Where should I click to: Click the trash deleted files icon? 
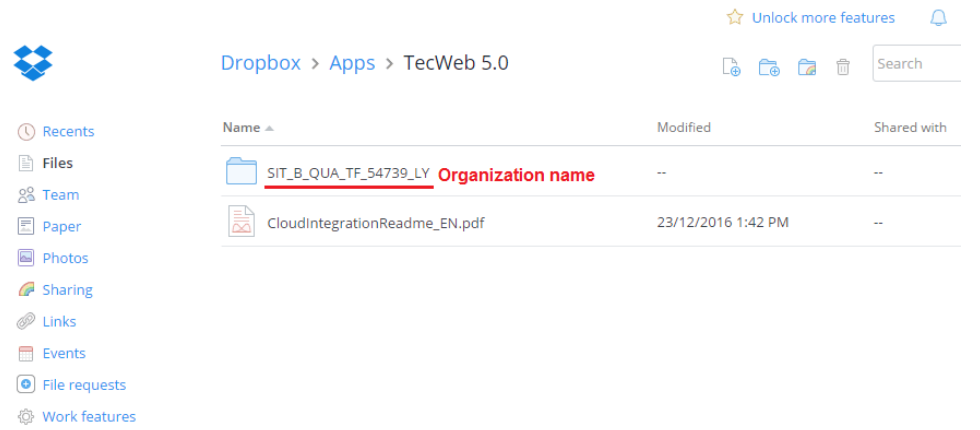click(843, 67)
